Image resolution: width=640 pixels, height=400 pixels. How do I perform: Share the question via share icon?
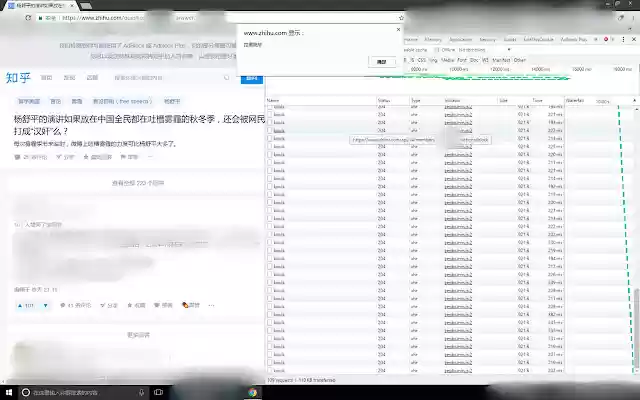point(59,157)
